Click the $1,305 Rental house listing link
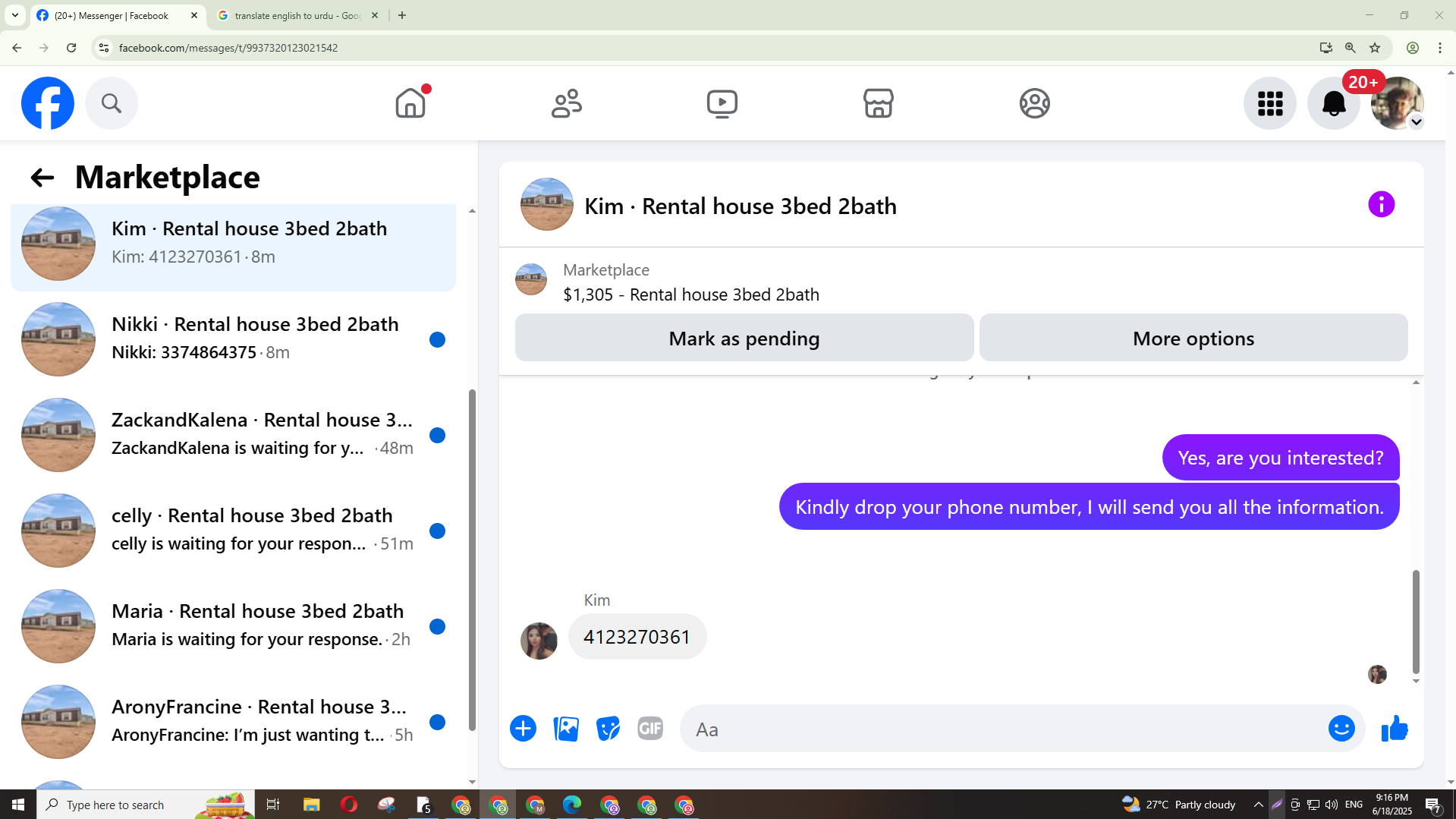This screenshot has width=1456, height=819. click(x=691, y=295)
